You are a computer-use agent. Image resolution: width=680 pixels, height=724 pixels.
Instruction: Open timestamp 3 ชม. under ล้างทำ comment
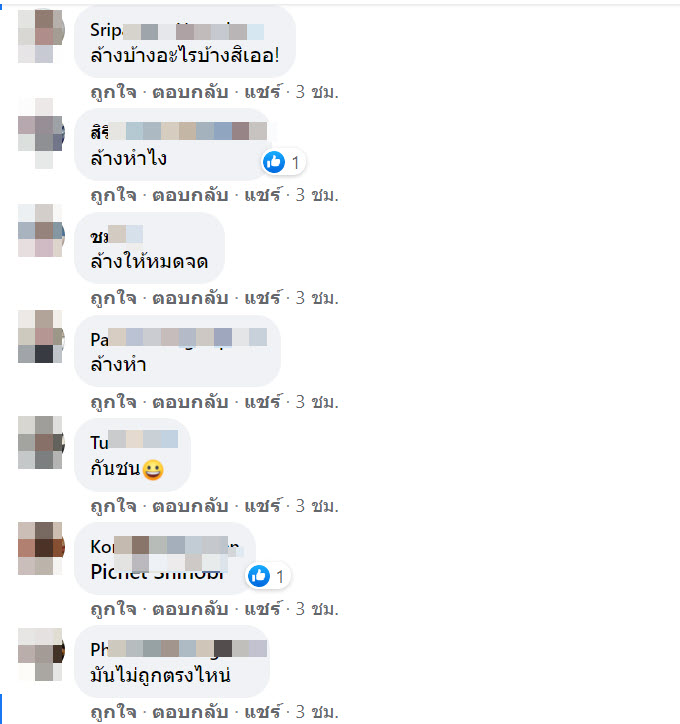[317, 402]
